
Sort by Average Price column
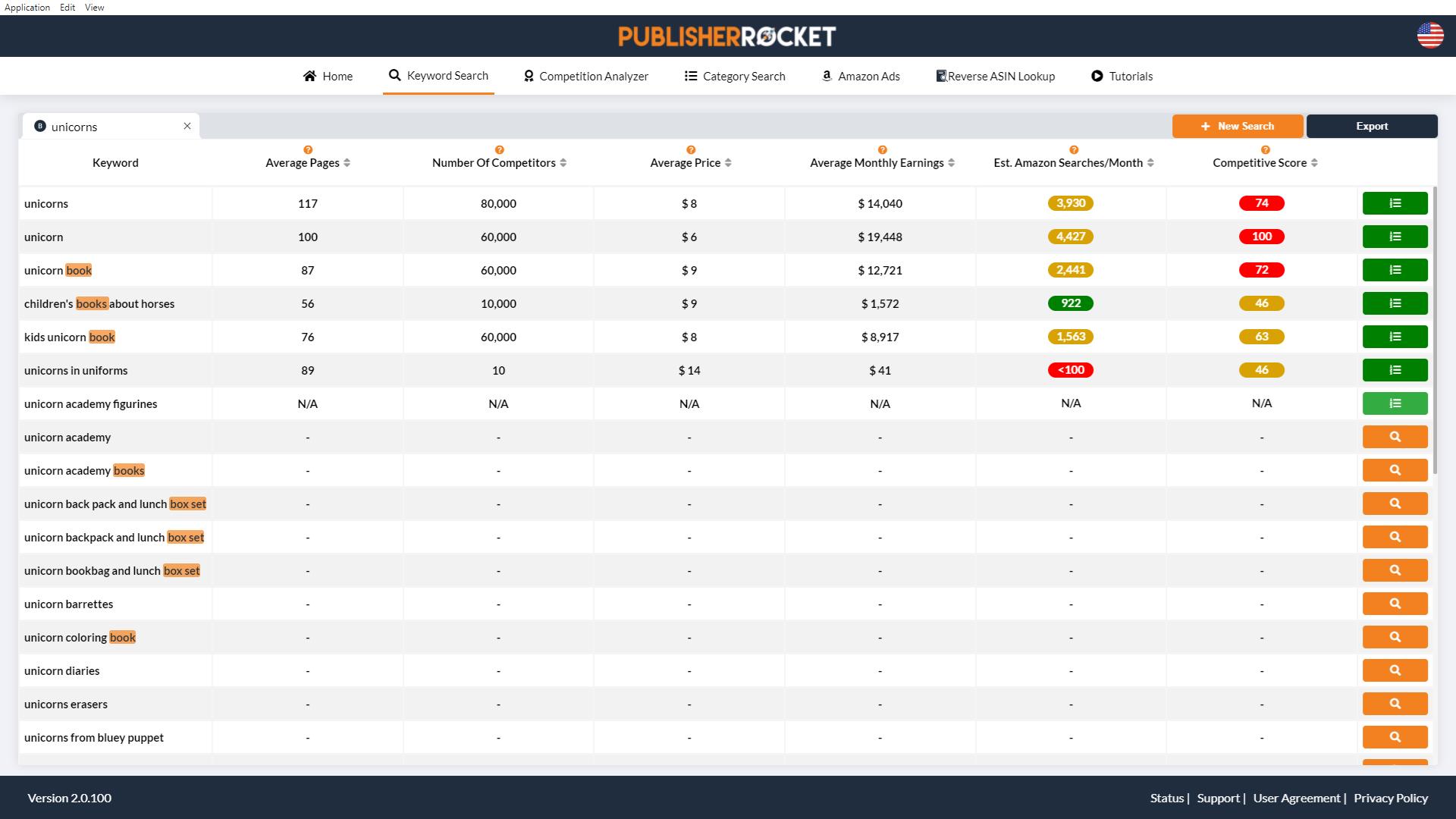click(x=728, y=163)
